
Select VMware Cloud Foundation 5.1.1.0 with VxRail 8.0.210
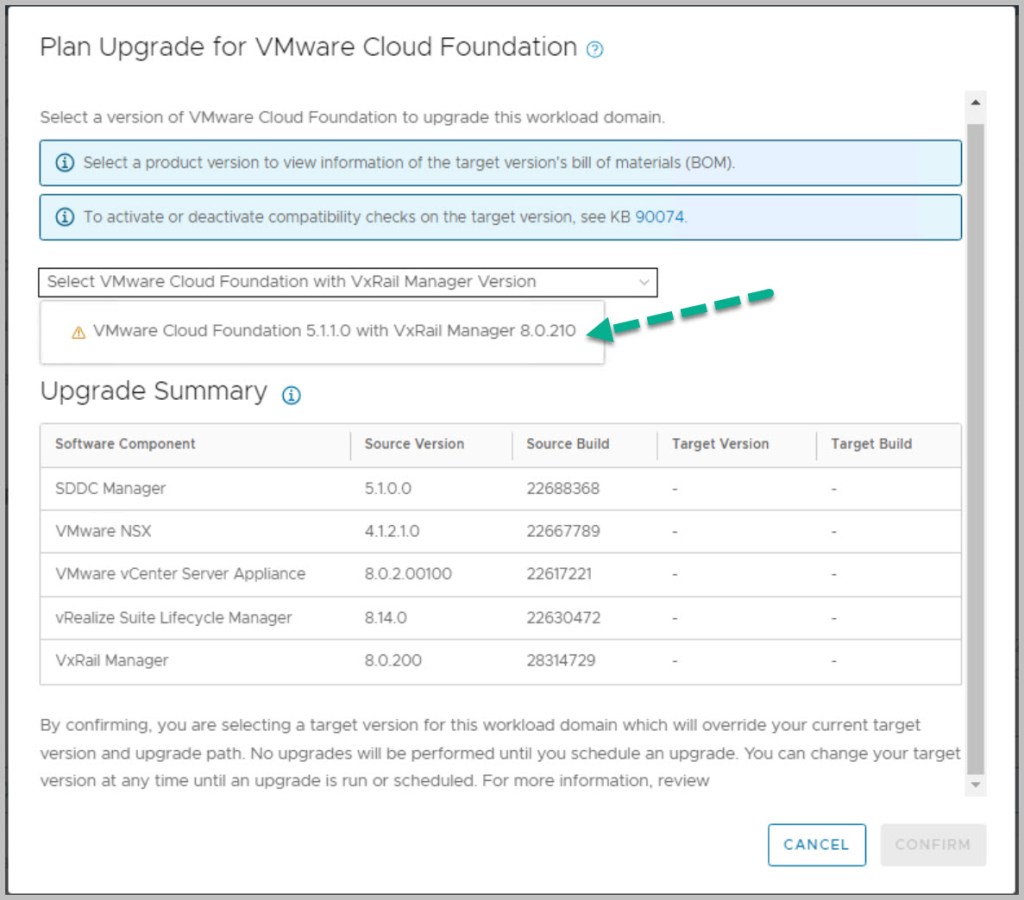click(x=334, y=332)
